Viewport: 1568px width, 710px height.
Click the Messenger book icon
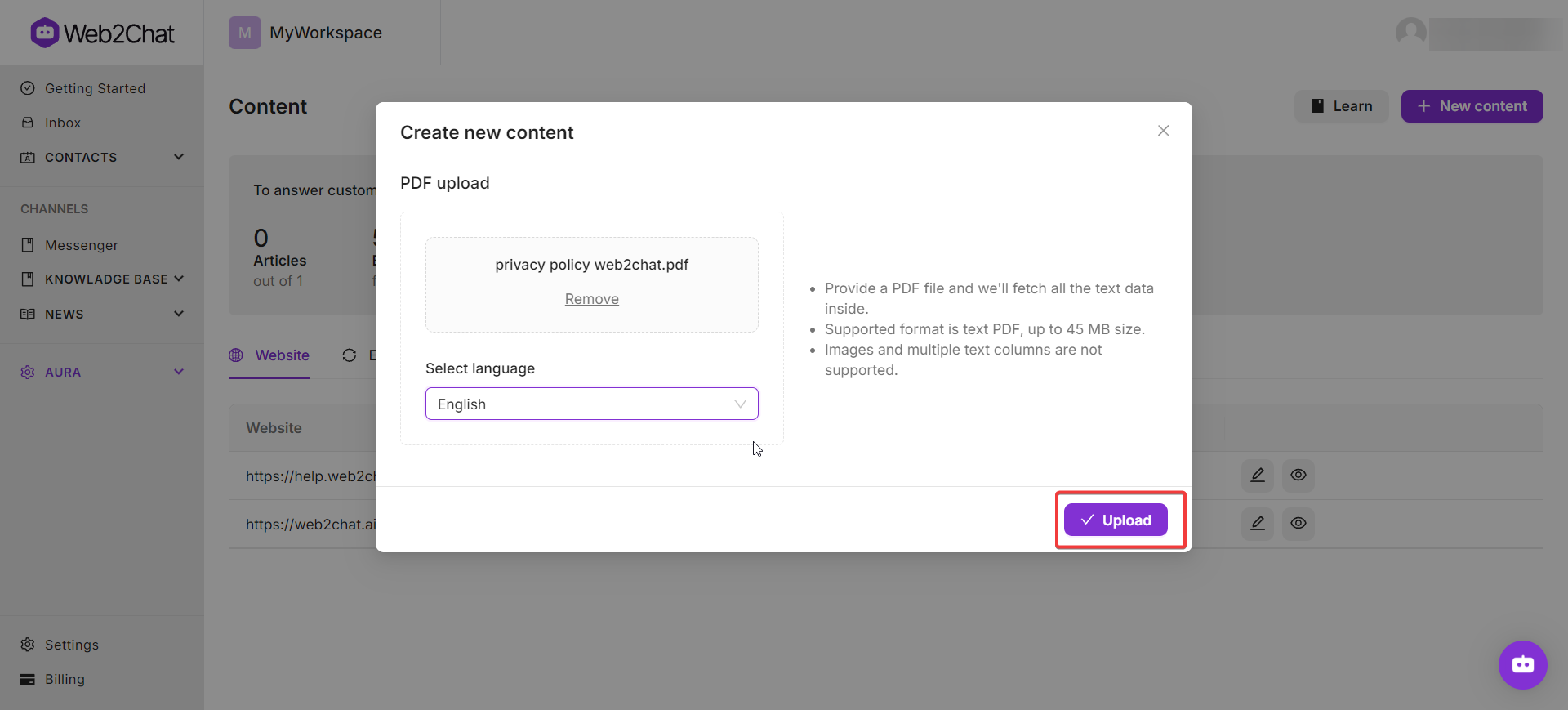pyautogui.click(x=28, y=245)
